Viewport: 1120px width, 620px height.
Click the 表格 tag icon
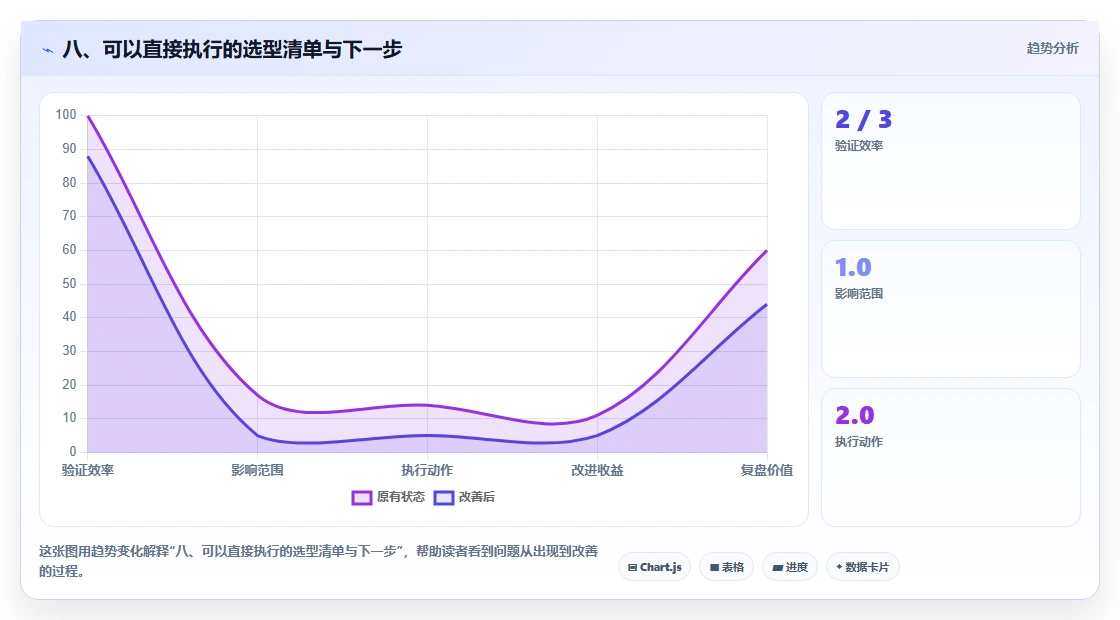(714, 567)
